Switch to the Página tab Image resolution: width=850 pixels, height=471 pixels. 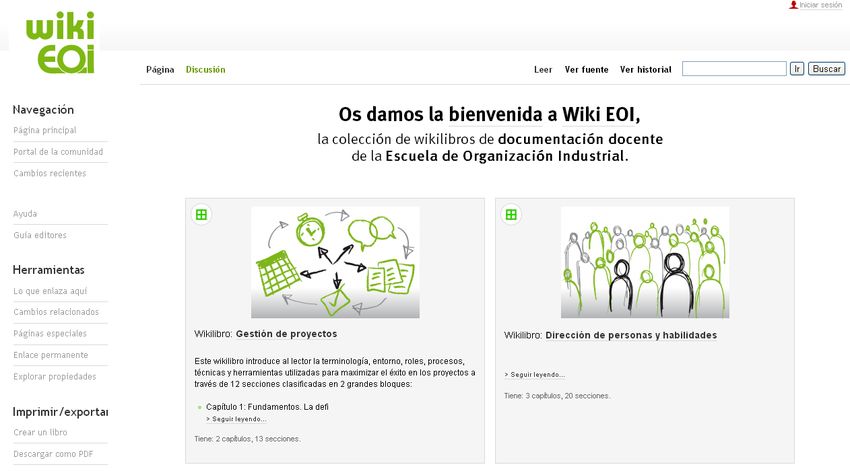160,69
